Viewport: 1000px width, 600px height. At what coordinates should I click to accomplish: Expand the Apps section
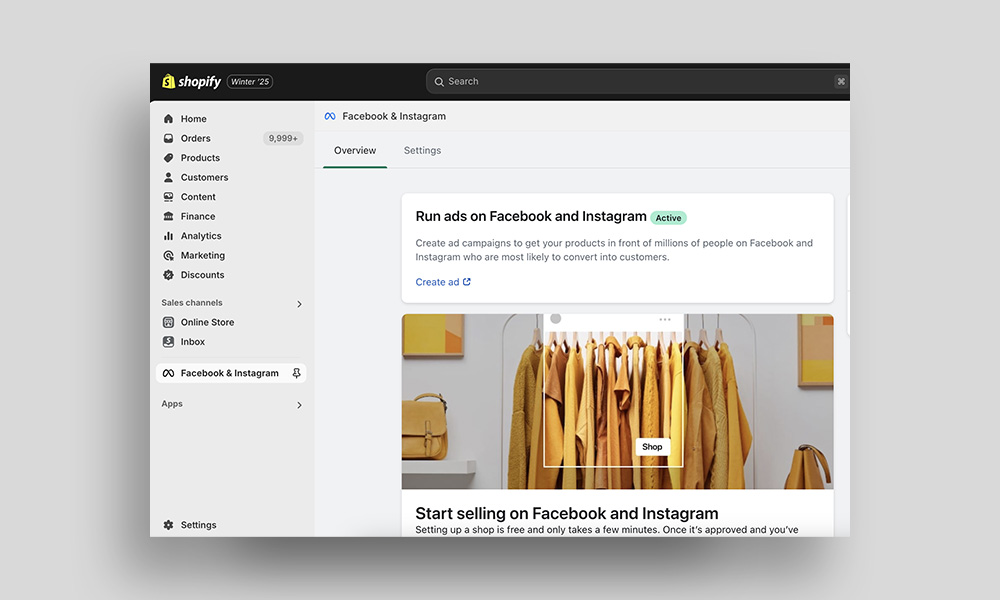(298, 405)
